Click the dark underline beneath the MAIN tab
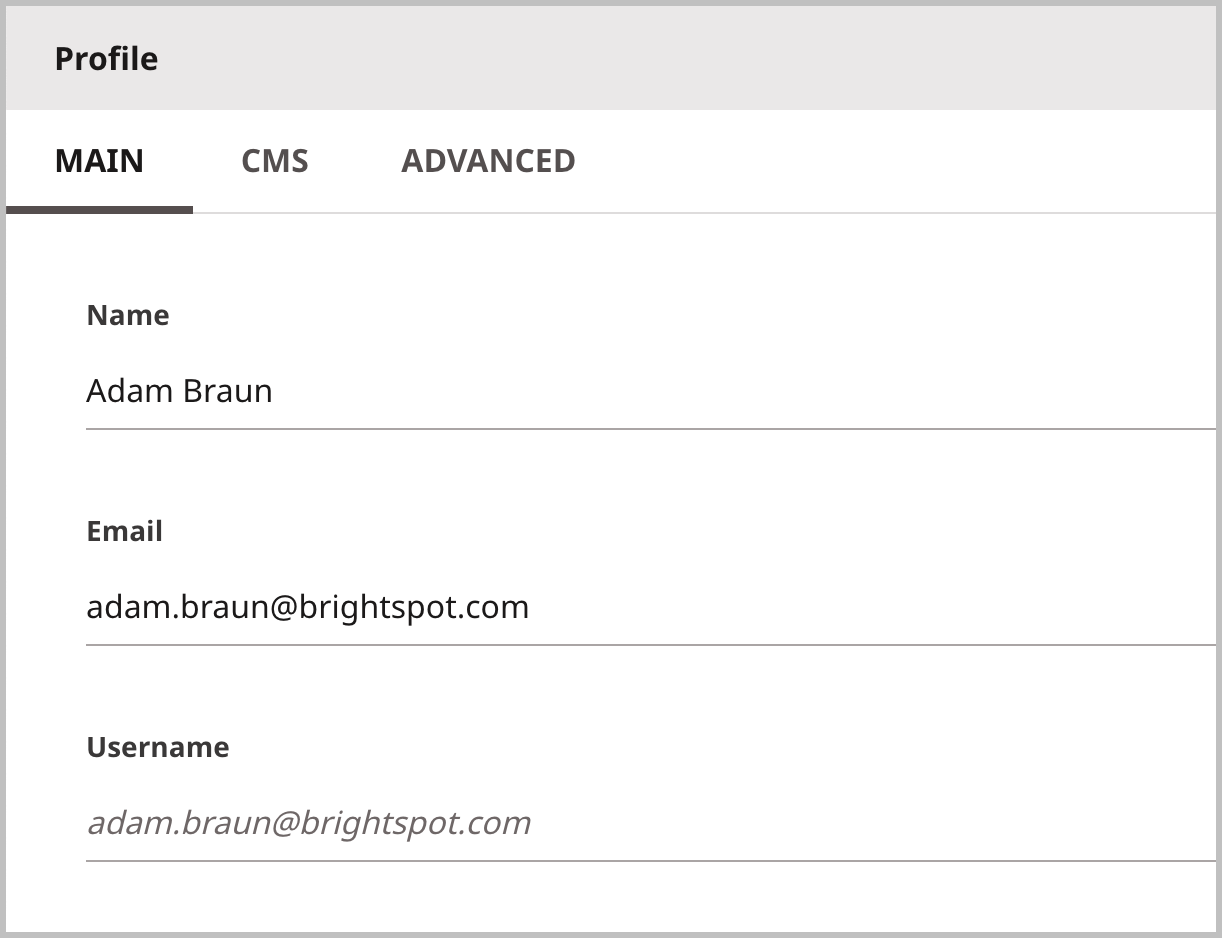Image resolution: width=1222 pixels, height=938 pixels. click(x=99, y=210)
